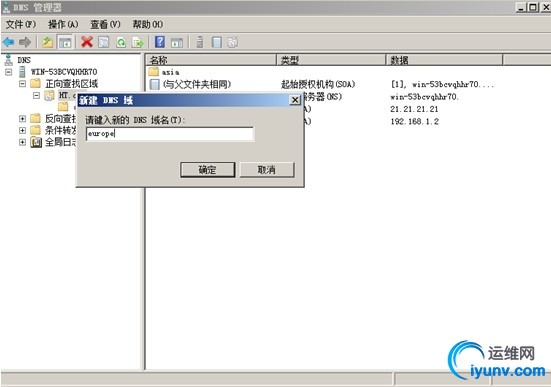Expand the 全局日志 node
551x387 pixels.
(x=22, y=142)
